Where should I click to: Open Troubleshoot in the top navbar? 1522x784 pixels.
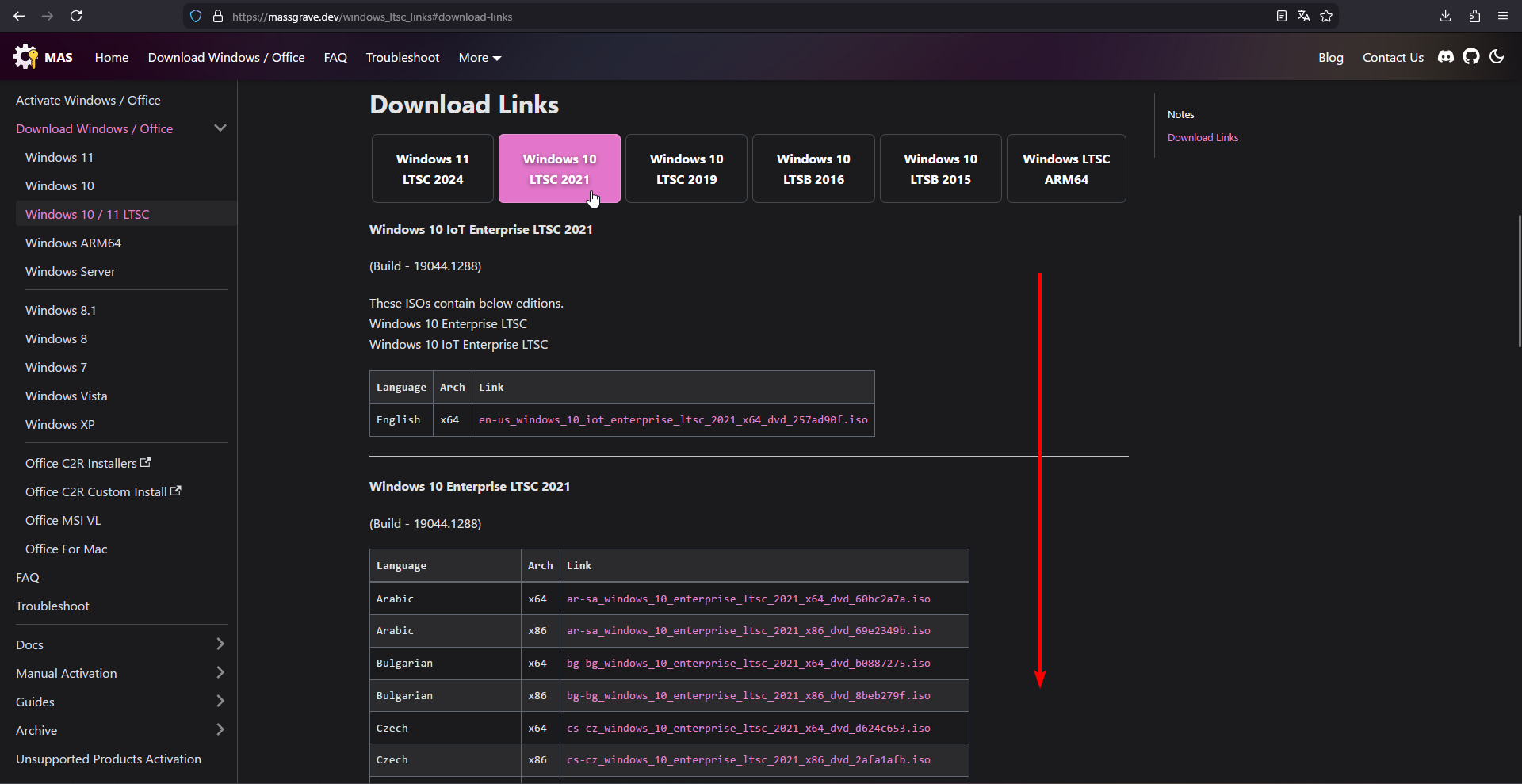click(403, 57)
